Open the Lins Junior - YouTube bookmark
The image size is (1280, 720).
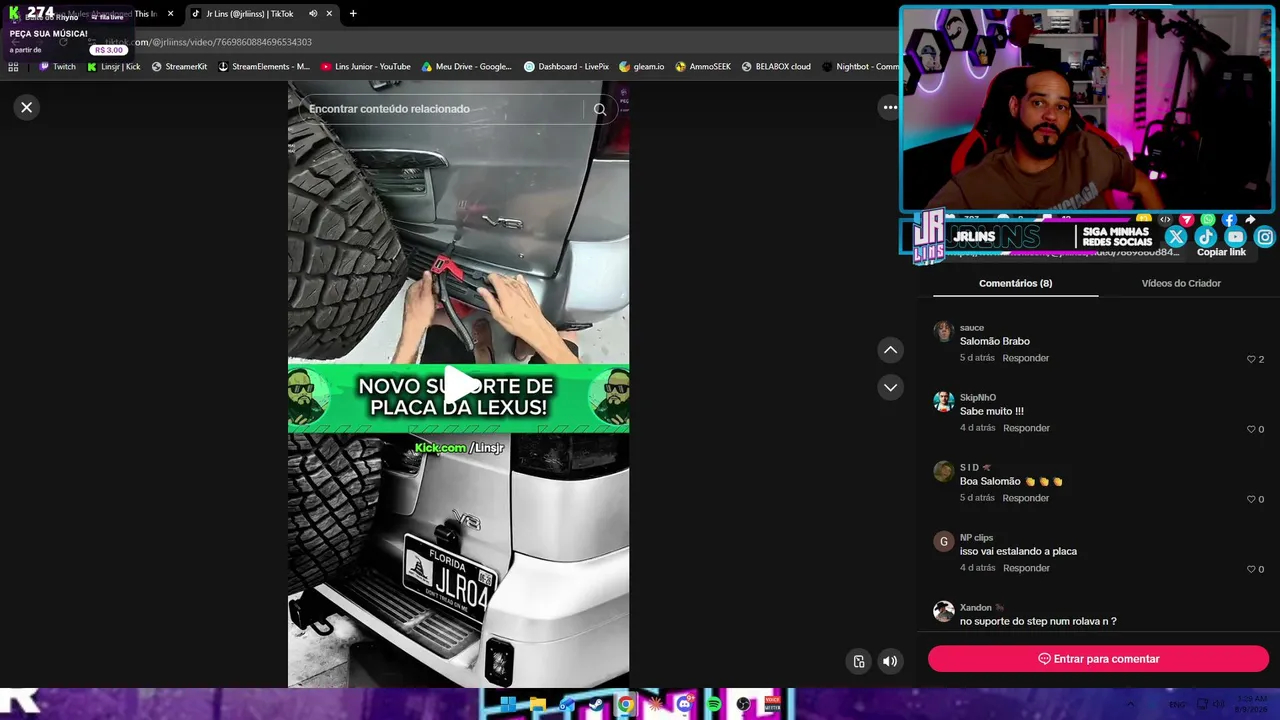366,67
